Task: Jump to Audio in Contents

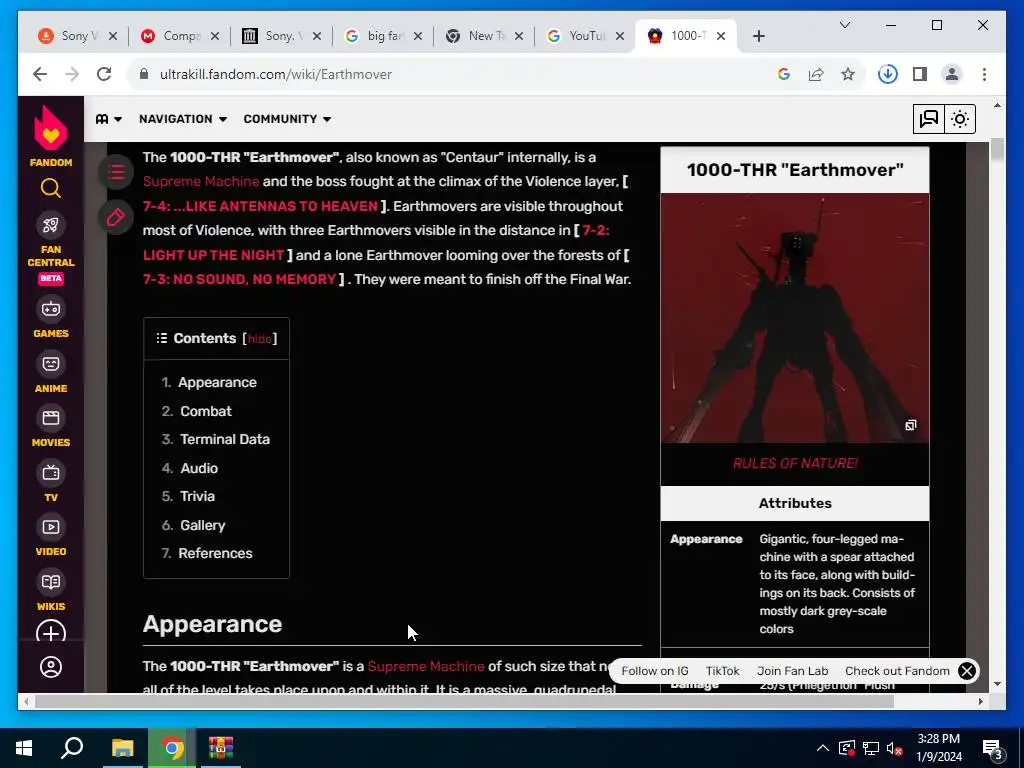Action: 199,468
